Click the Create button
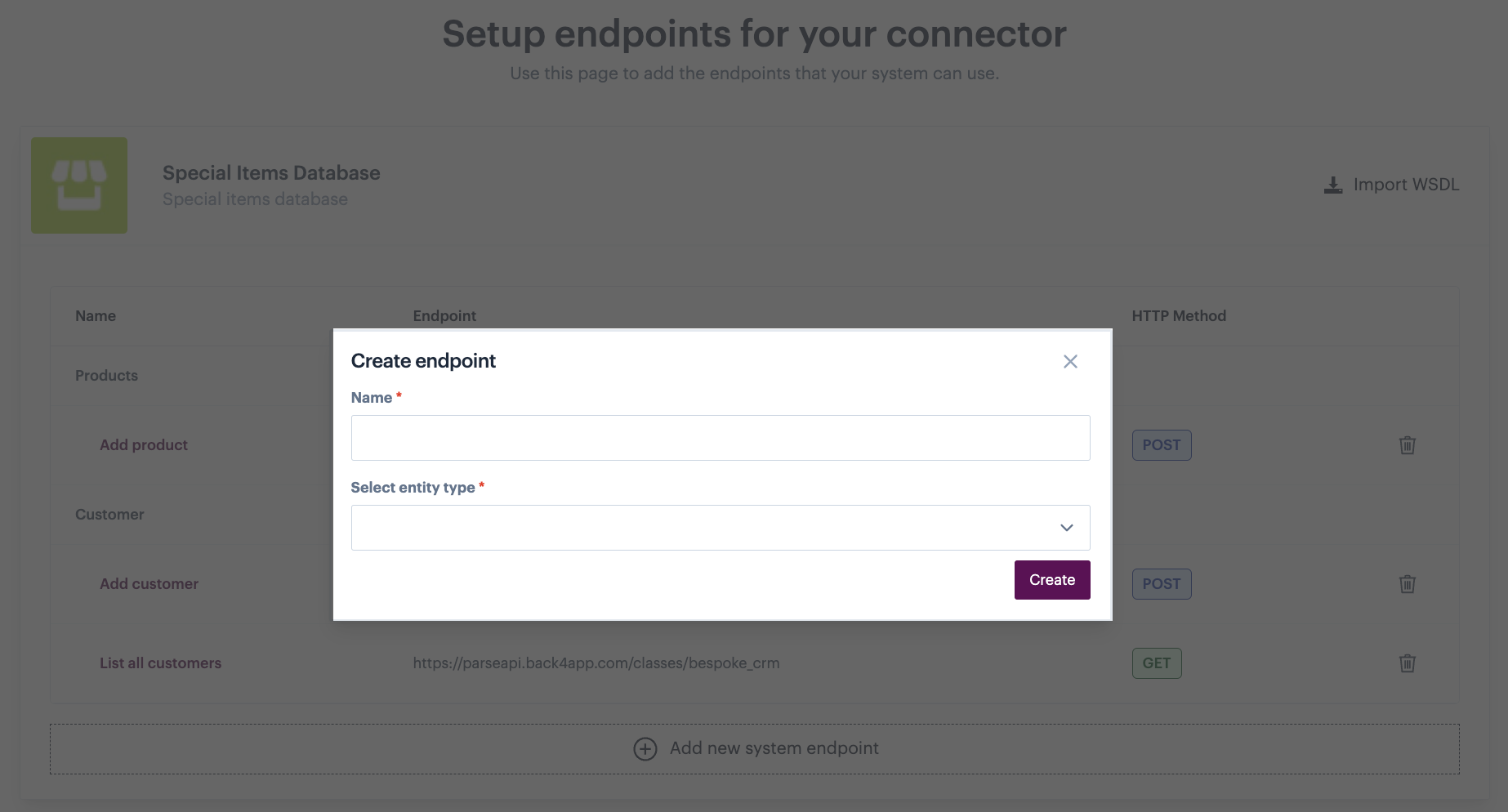 (1052, 580)
